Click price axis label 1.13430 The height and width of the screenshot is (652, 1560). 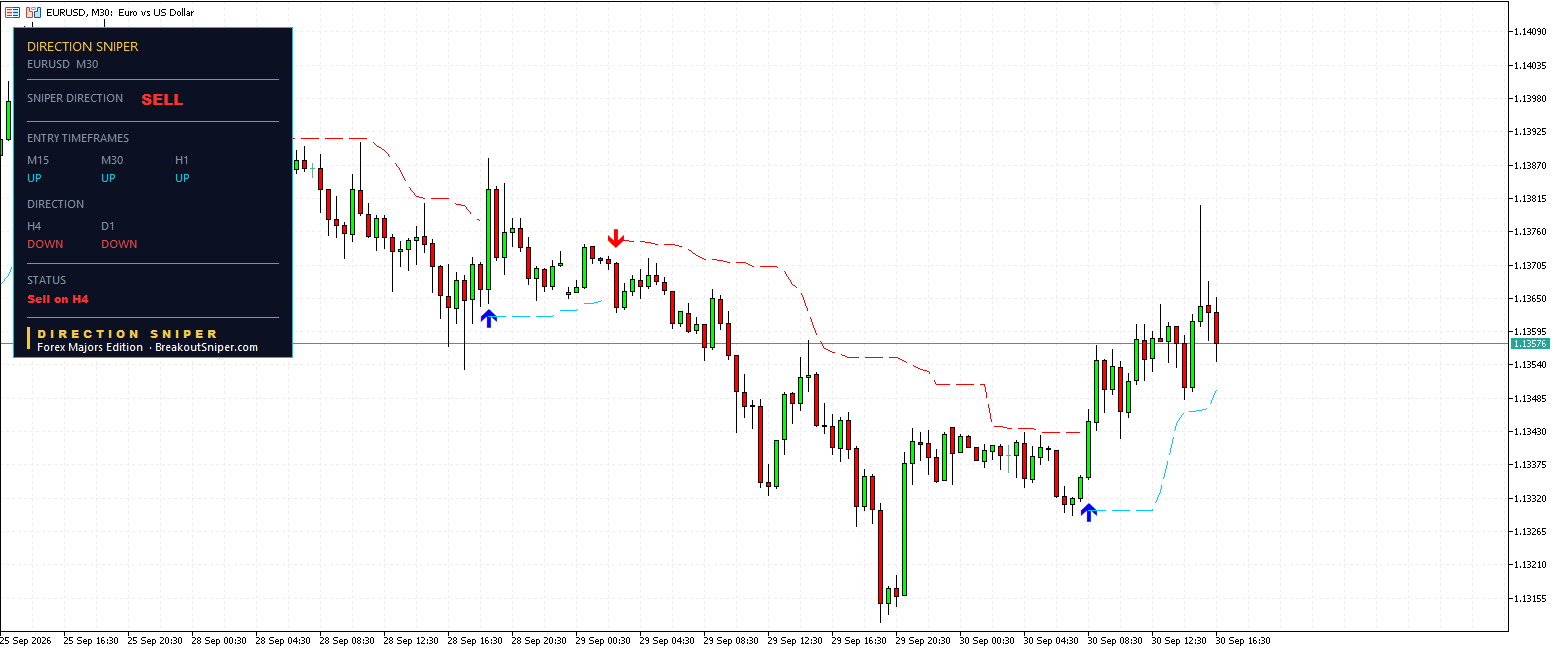(1531, 431)
